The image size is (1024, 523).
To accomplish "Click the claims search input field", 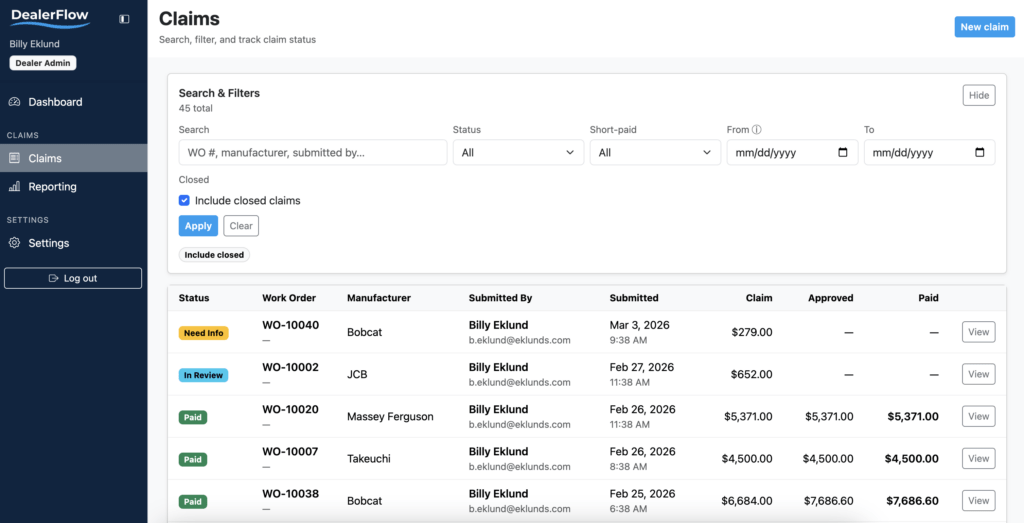I will point(312,153).
